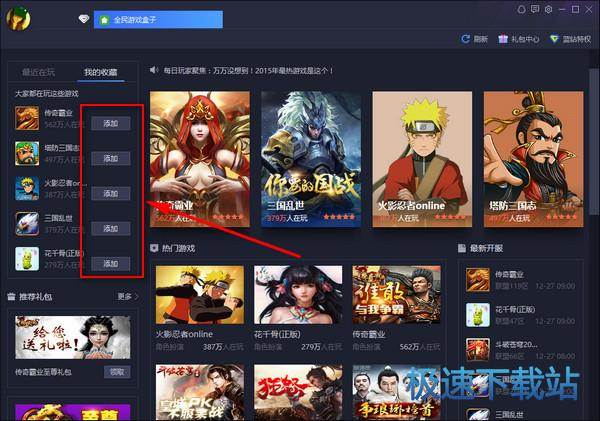Open the 传奇霸业 featured banner card
The height and width of the screenshot is (421, 600).
point(200,159)
